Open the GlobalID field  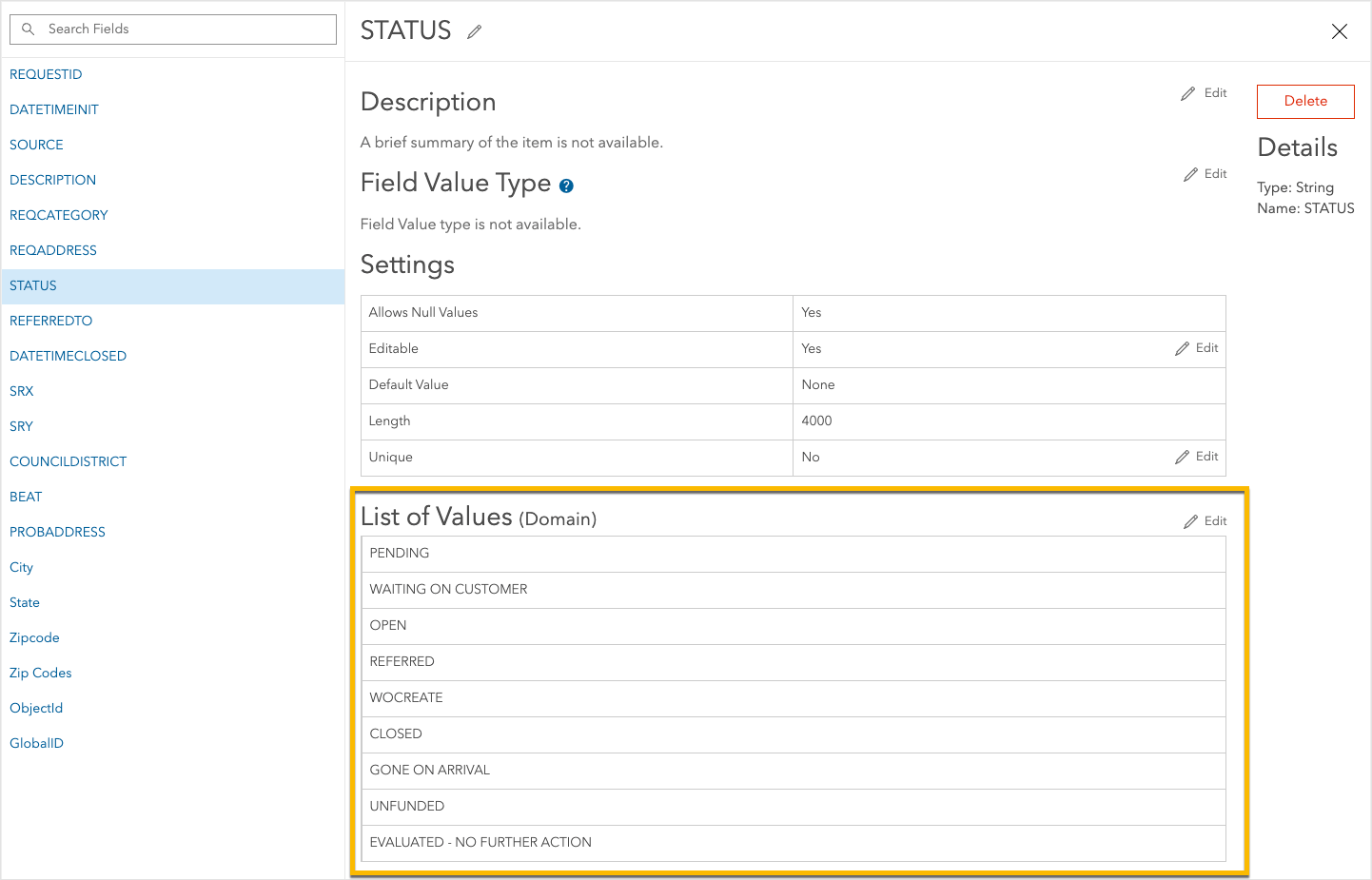pyautogui.click(x=36, y=742)
